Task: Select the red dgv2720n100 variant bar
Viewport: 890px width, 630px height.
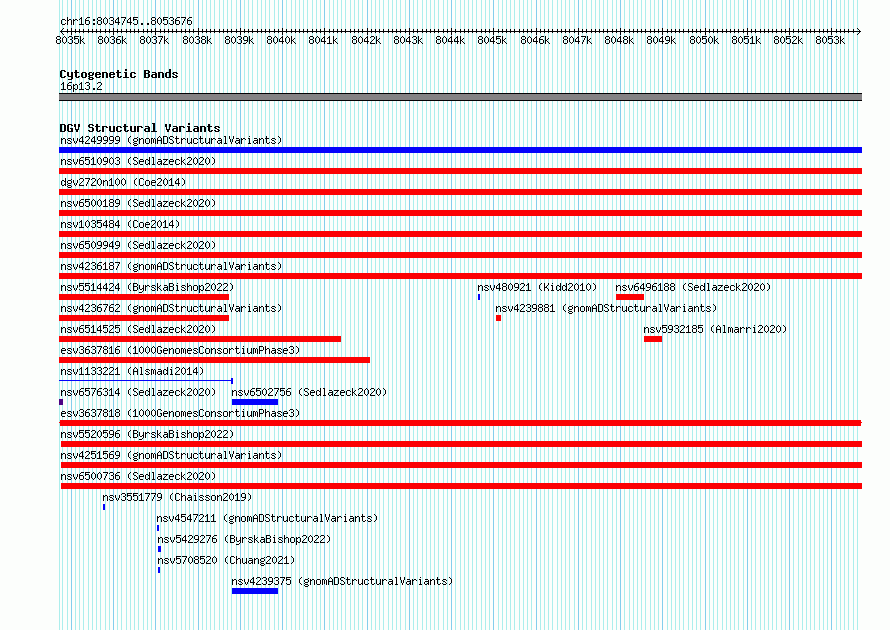Action: (x=460, y=192)
